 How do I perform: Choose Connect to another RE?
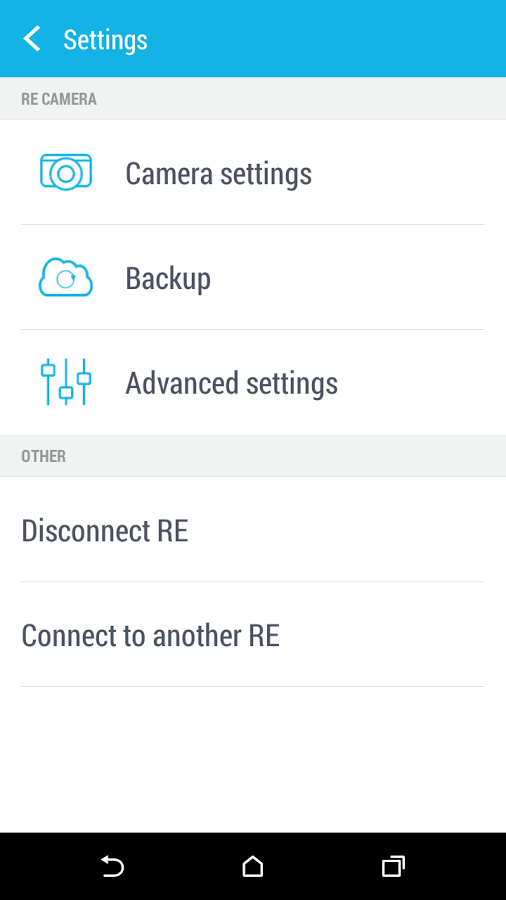click(x=253, y=634)
